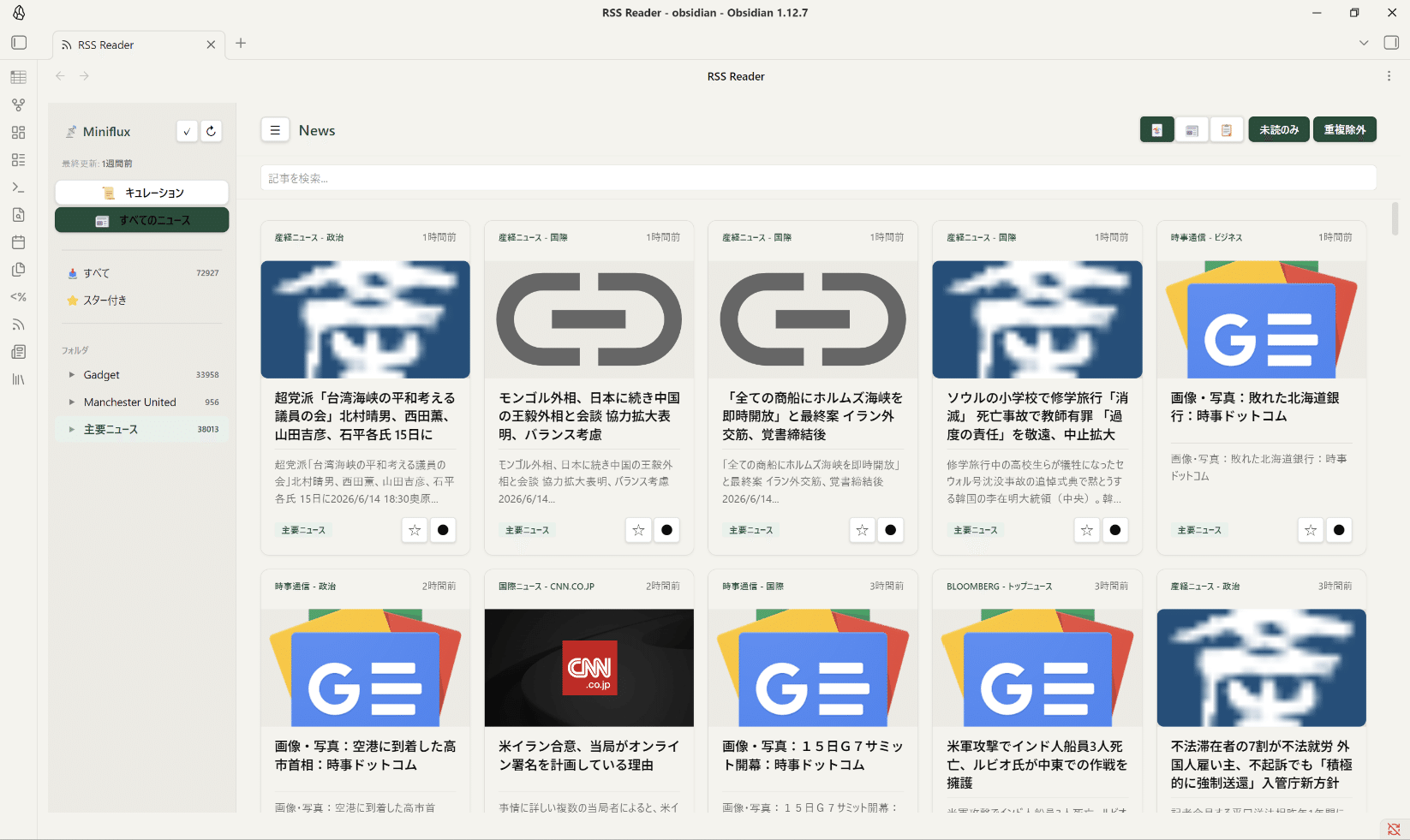Open the tab list dropdown chevron

[x=1364, y=43]
